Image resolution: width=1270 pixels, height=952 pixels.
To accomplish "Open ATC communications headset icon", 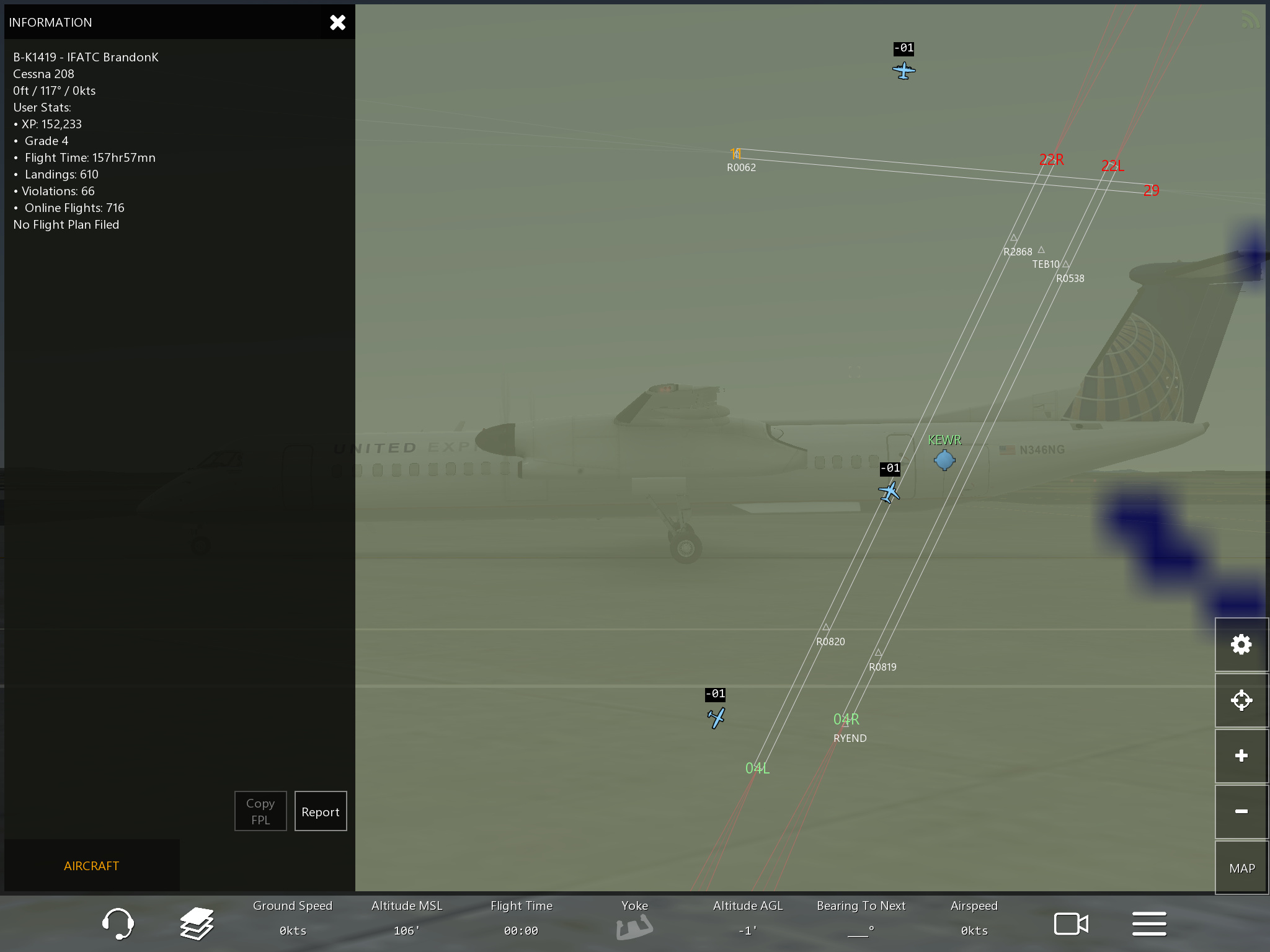I will tap(118, 923).
